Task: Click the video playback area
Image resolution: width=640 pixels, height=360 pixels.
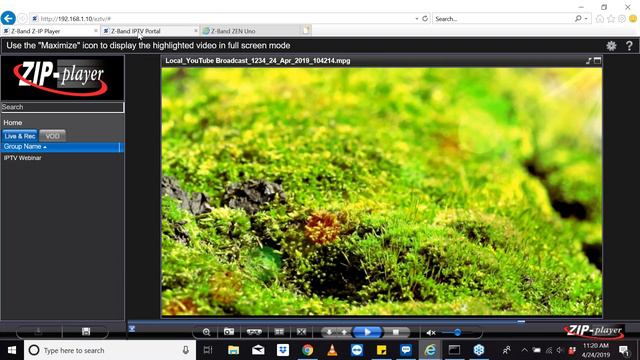Action: (x=382, y=192)
